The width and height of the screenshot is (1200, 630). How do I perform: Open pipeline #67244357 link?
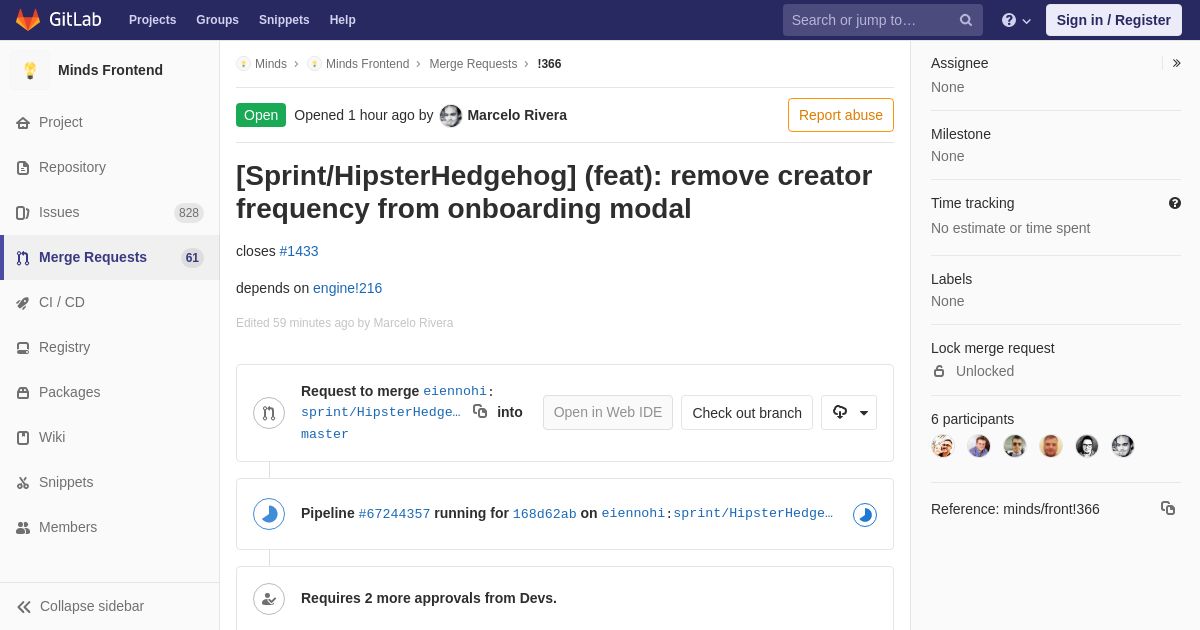pos(394,513)
